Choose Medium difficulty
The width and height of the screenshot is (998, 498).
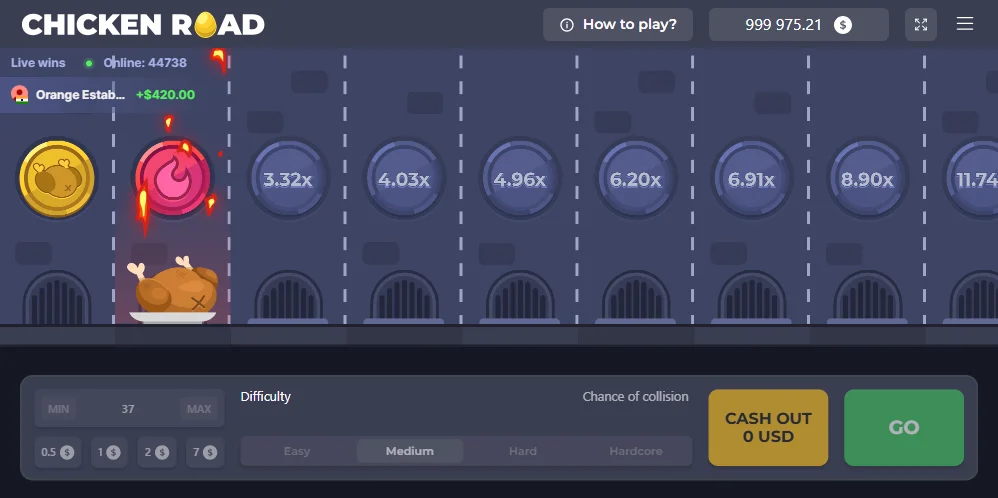(410, 451)
